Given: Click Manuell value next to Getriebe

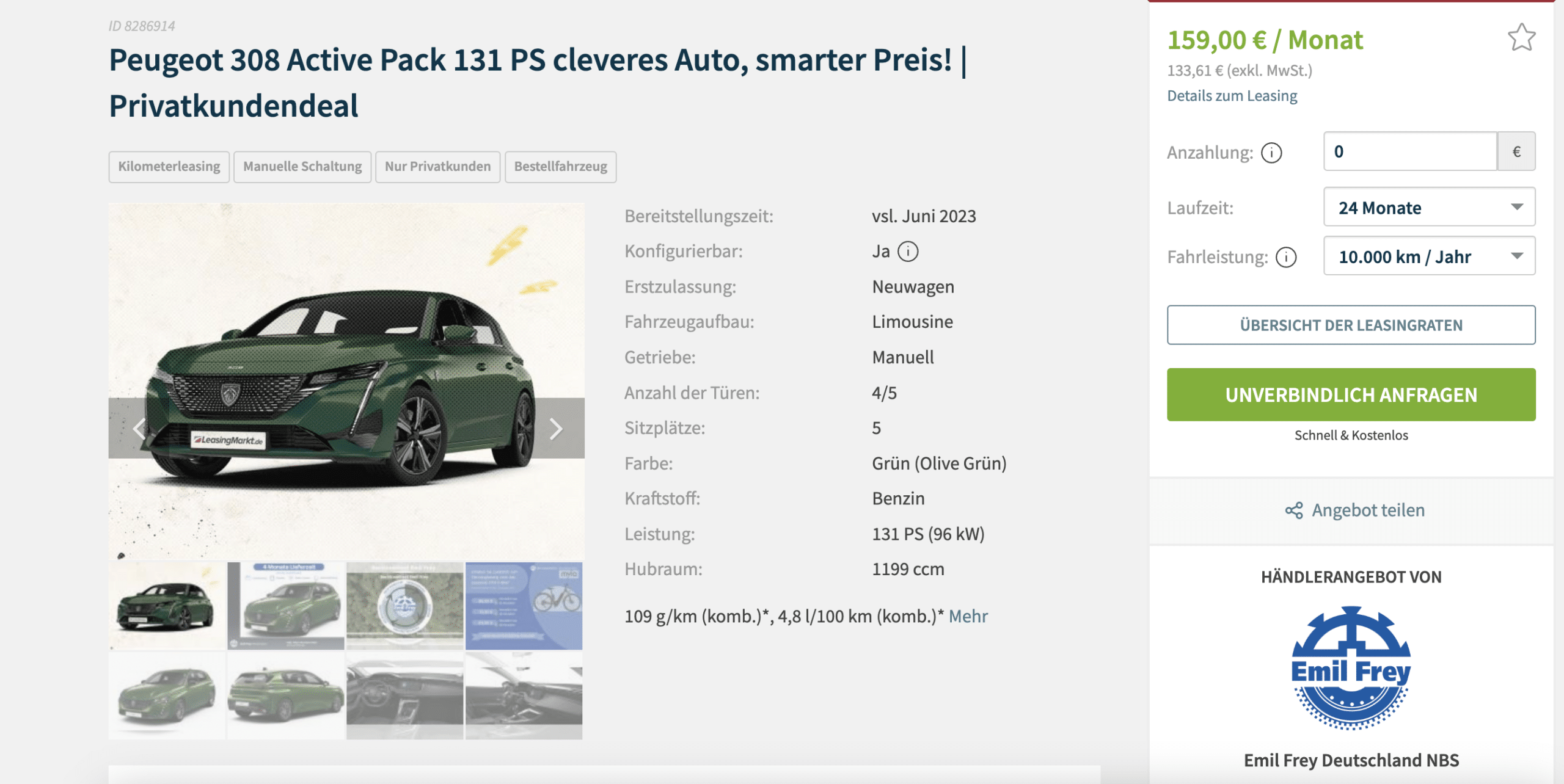Looking at the screenshot, I should click(x=903, y=357).
